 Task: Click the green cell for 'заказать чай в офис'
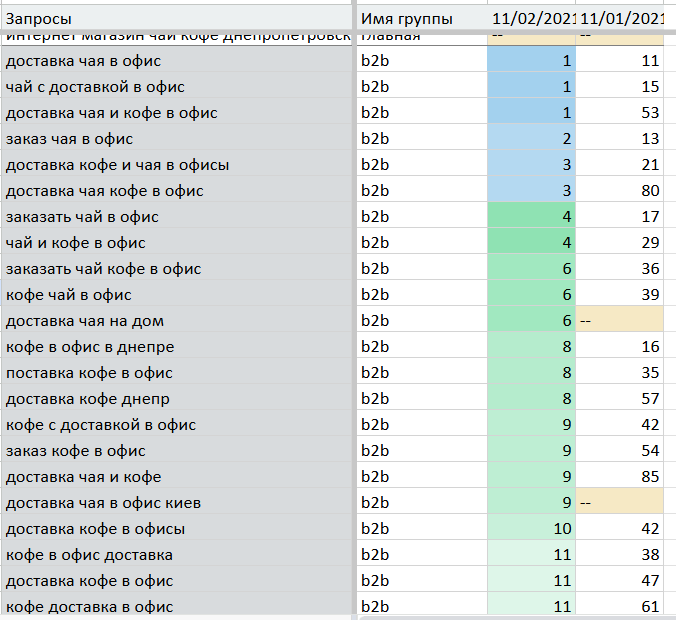click(532, 217)
